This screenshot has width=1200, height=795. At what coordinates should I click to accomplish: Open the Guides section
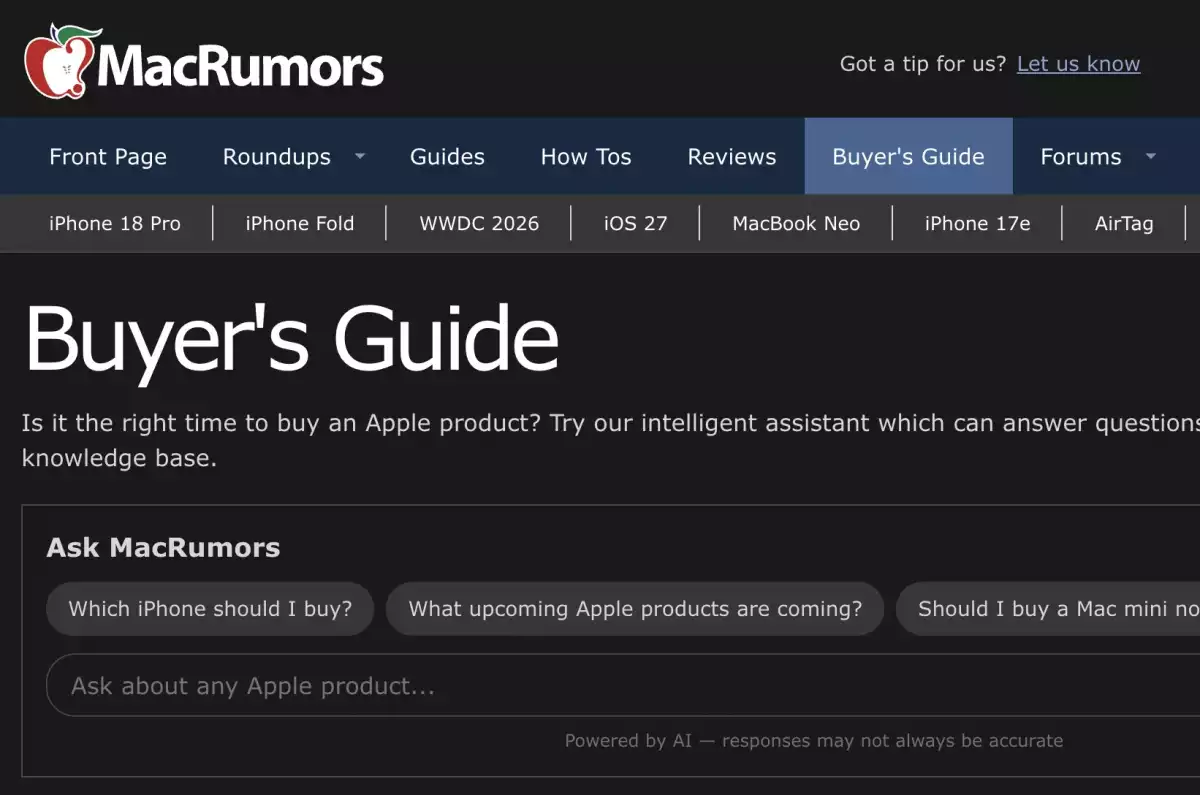tap(447, 157)
